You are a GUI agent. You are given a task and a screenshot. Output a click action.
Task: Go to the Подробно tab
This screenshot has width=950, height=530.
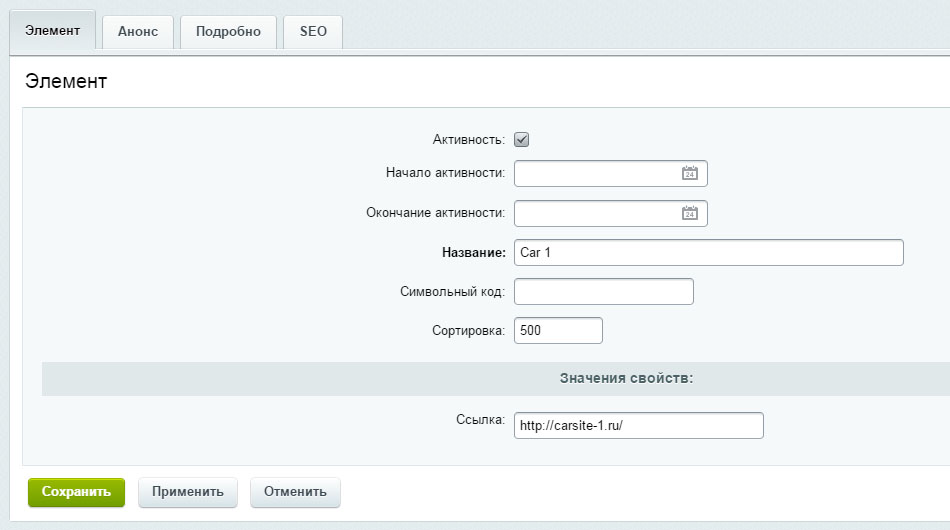pyautogui.click(x=228, y=31)
